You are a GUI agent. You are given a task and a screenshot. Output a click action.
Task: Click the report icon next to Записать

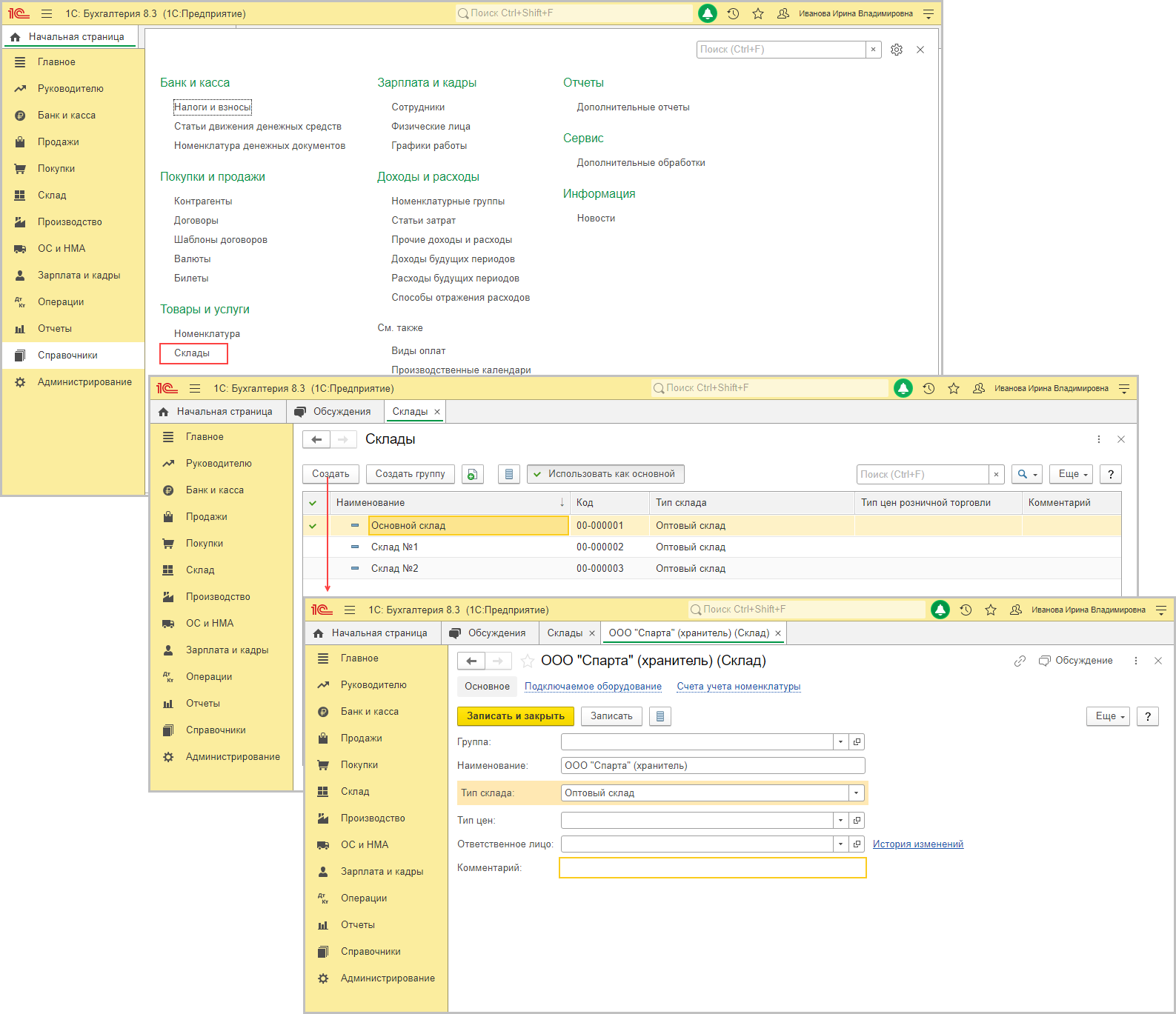(x=660, y=716)
